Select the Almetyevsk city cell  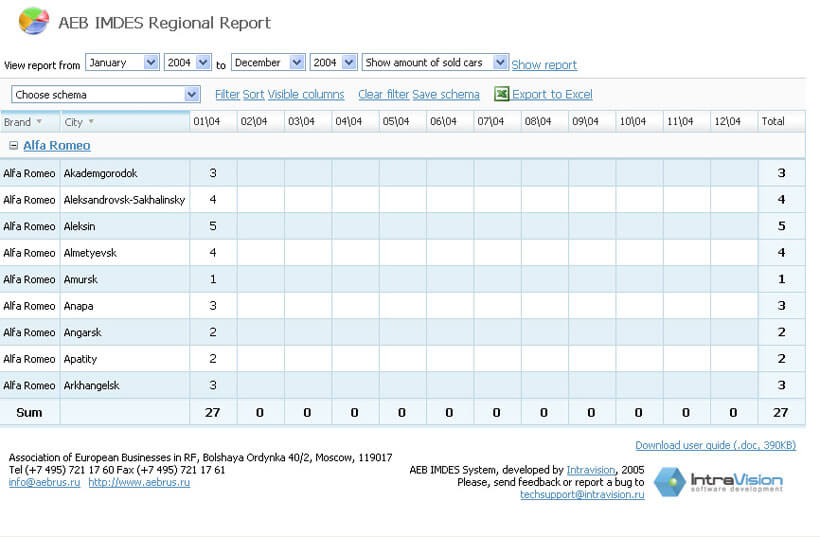pyautogui.click(x=124, y=253)
